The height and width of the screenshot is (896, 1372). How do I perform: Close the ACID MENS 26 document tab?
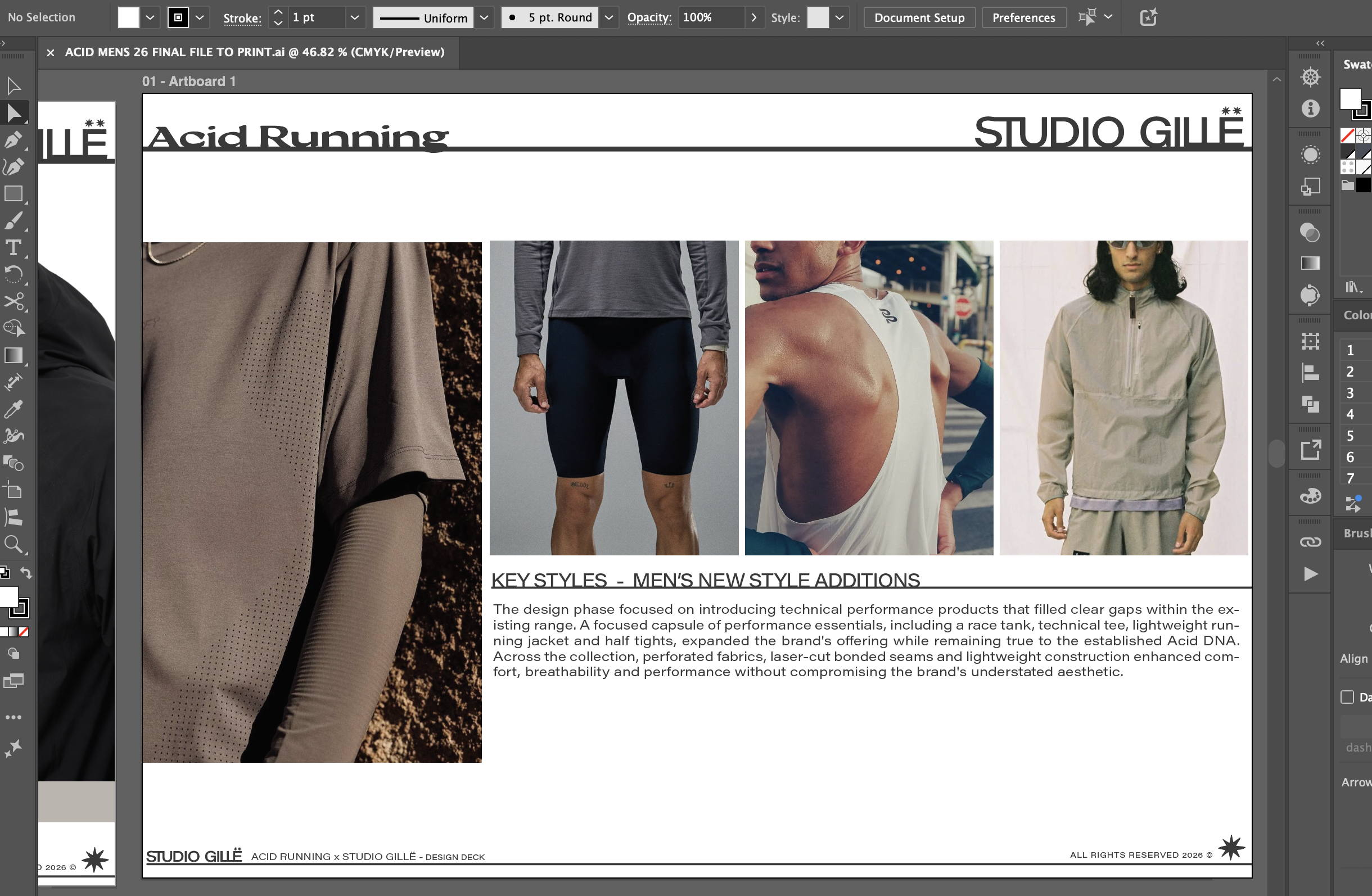[x=51, y=52]
